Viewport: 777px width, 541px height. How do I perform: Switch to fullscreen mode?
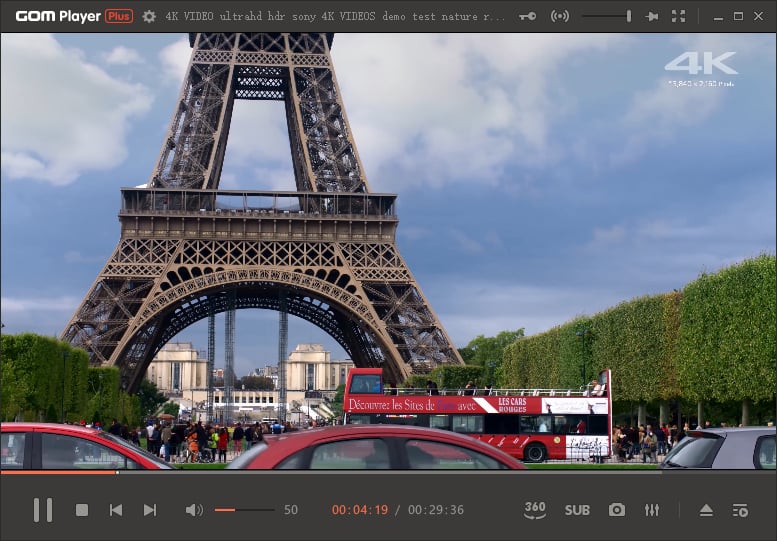[x=679, y=16]
